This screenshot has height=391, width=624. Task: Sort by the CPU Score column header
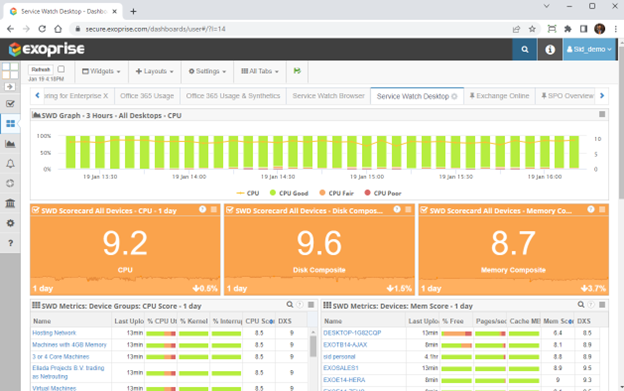click(x=259, y=321)
